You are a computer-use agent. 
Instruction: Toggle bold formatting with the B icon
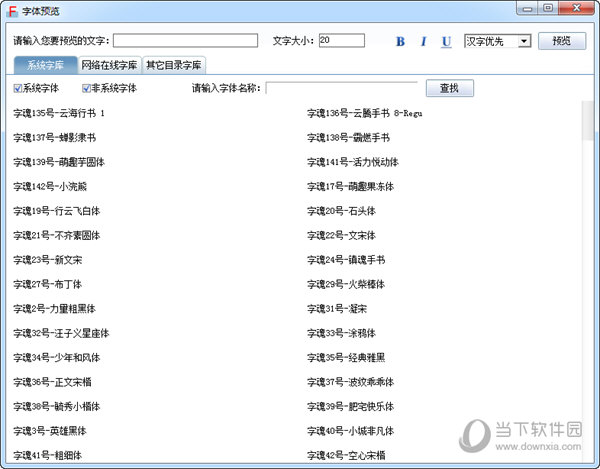tap(400, 41)
